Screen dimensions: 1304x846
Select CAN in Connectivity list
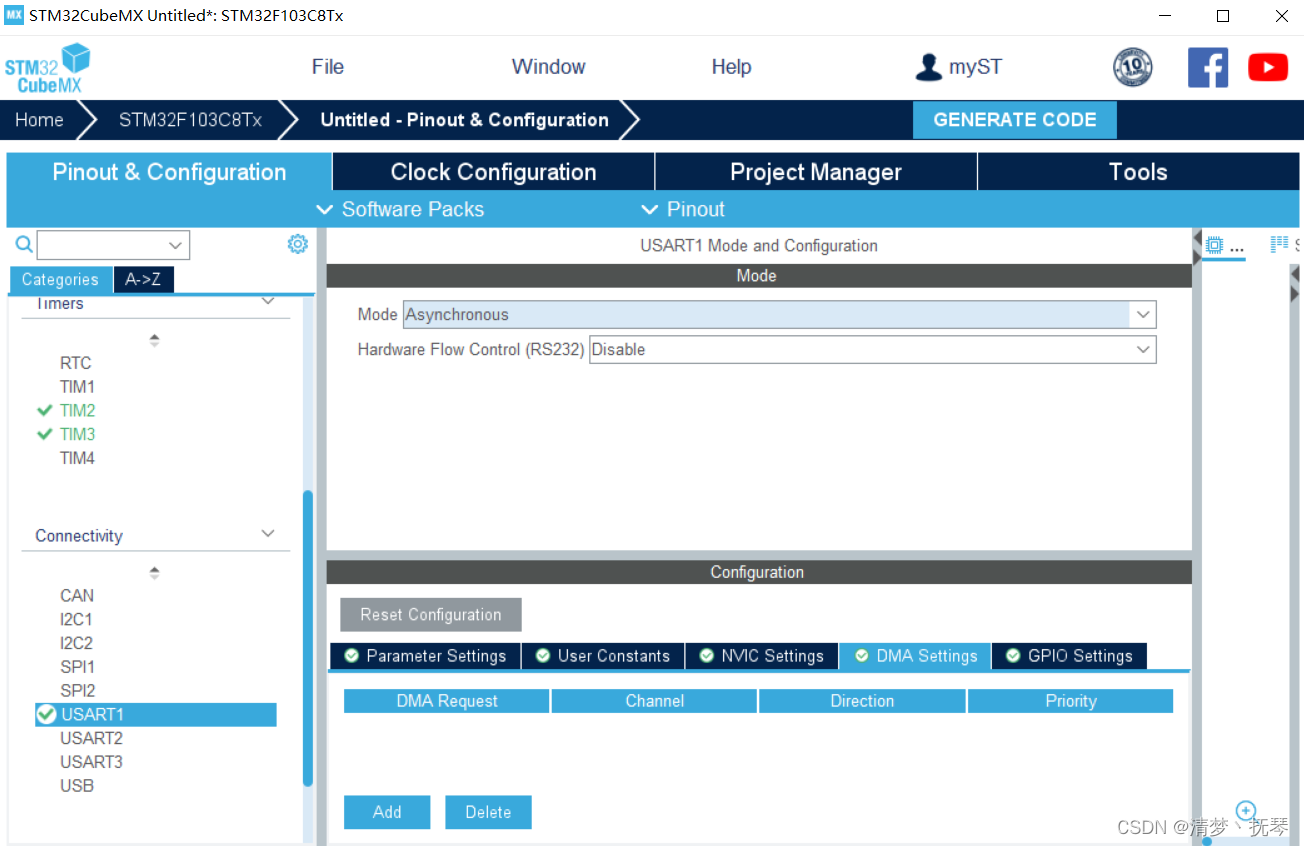(77, 595)
